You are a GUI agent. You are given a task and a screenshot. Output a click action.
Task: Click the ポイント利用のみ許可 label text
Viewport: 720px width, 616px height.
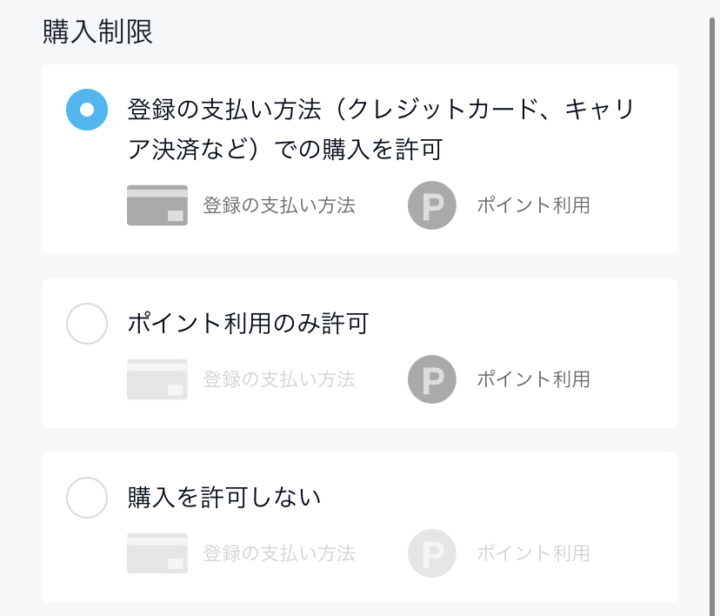(x=248, y=324)
